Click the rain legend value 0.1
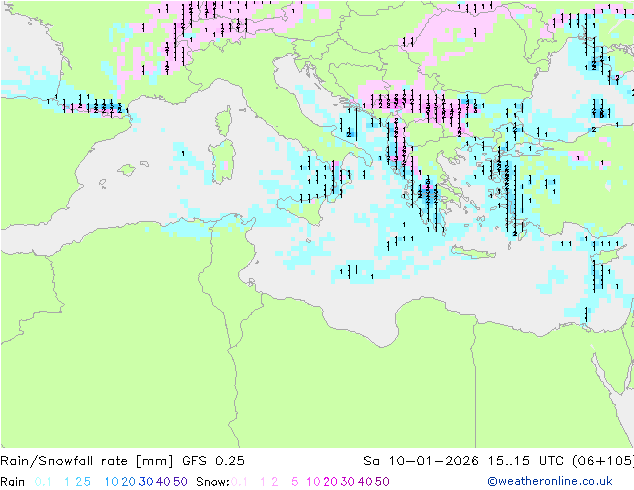634x490 pixels. tap(43, 482)
